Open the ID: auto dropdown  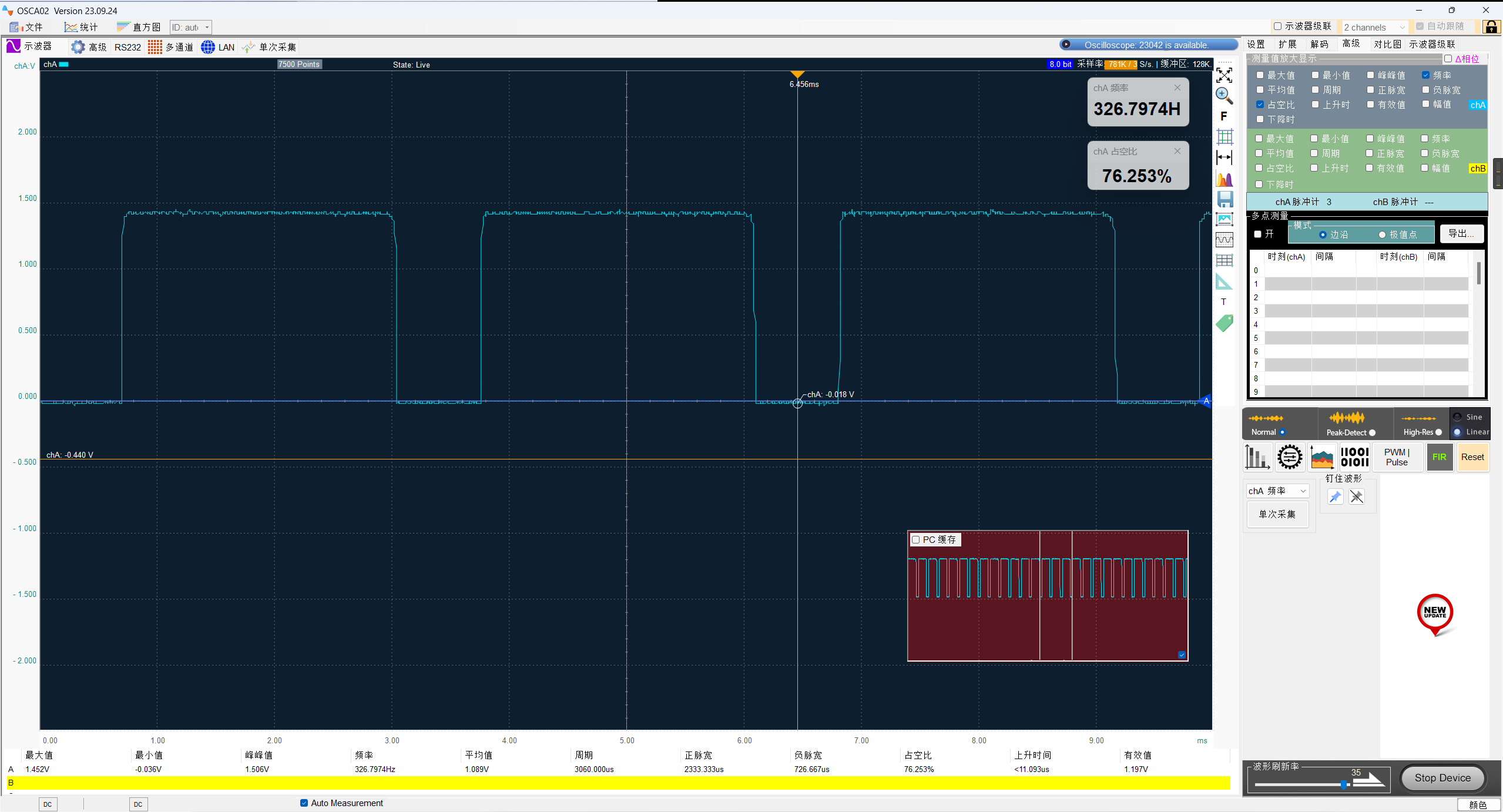[x=190, y=27]
